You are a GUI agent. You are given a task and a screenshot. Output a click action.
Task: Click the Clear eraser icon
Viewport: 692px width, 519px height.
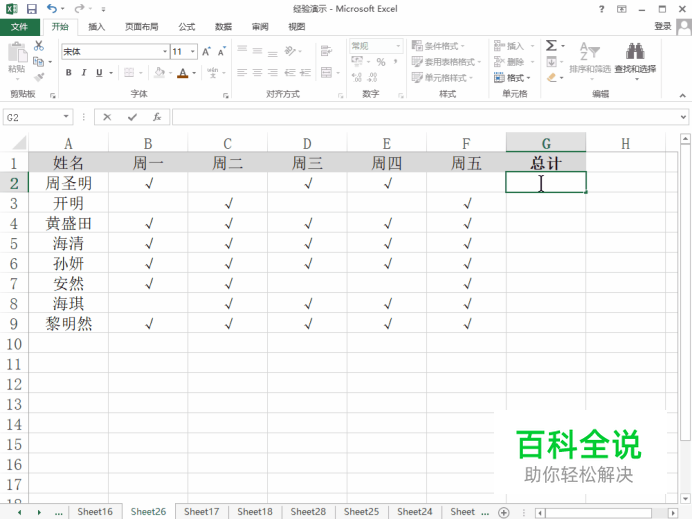[552, 78]
